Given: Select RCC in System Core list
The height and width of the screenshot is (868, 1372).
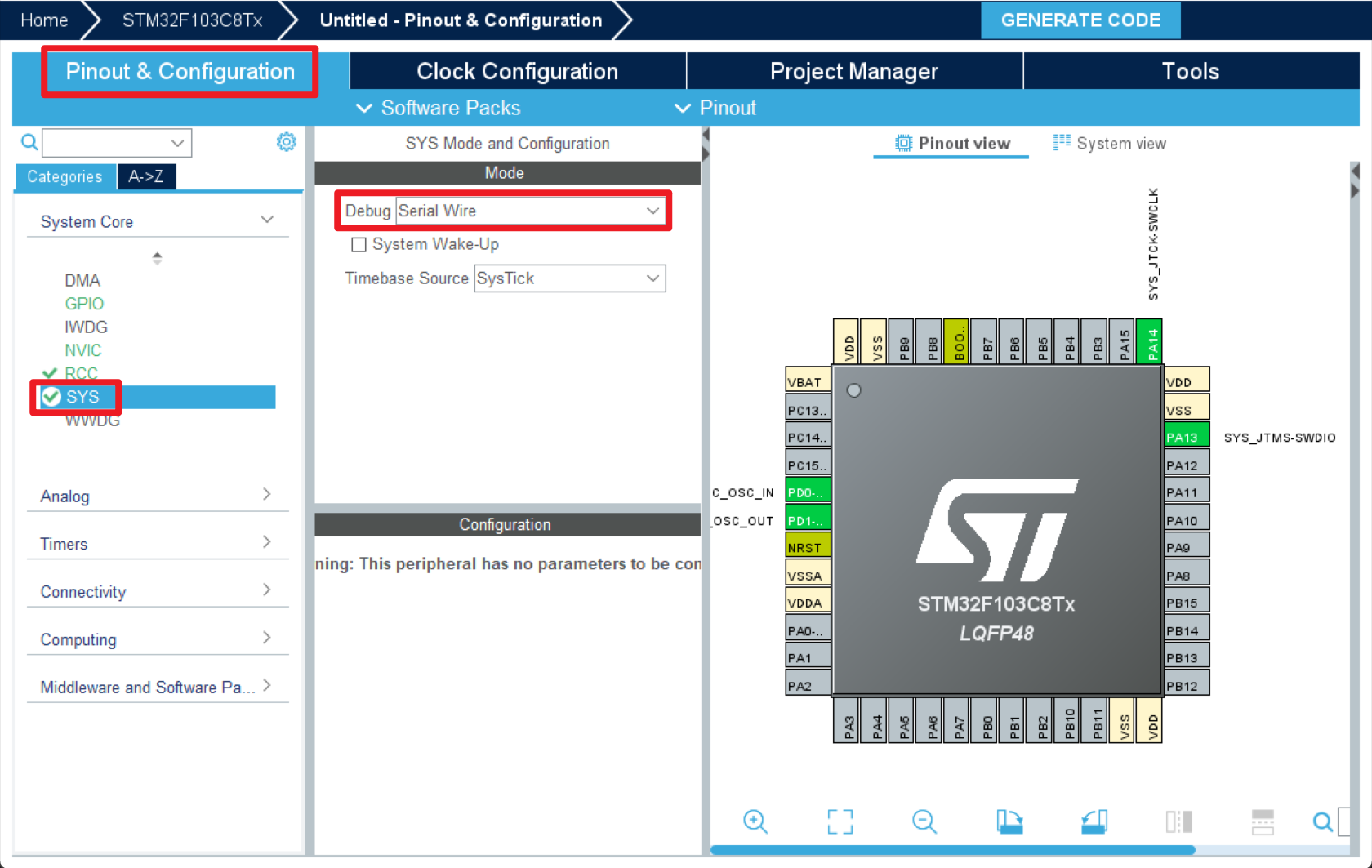Looking at the screenshot, I should (x=81, y=373).
